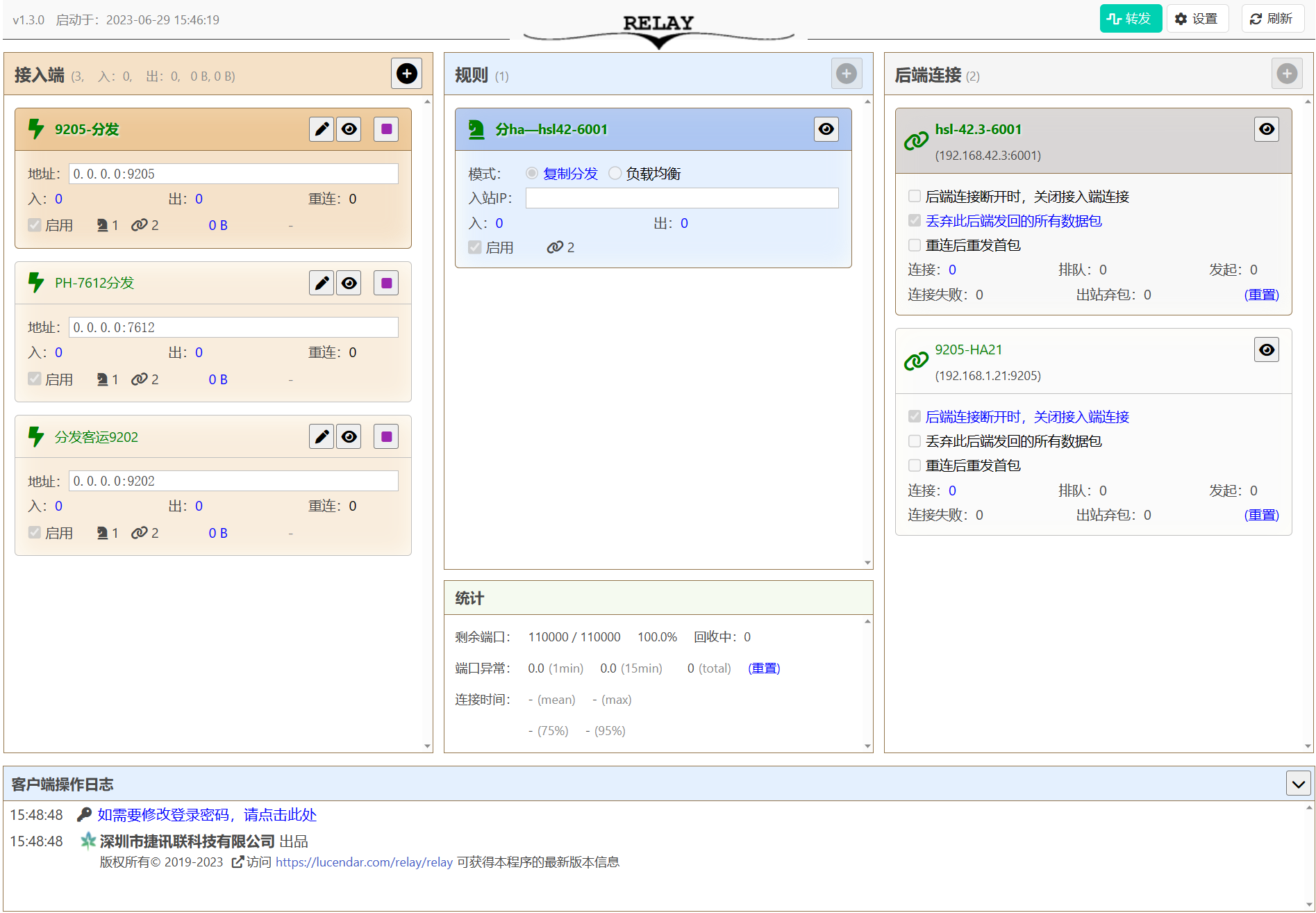Click the 9205-分发 address field
1316x913 pixels.
click(x=233, y=174)
